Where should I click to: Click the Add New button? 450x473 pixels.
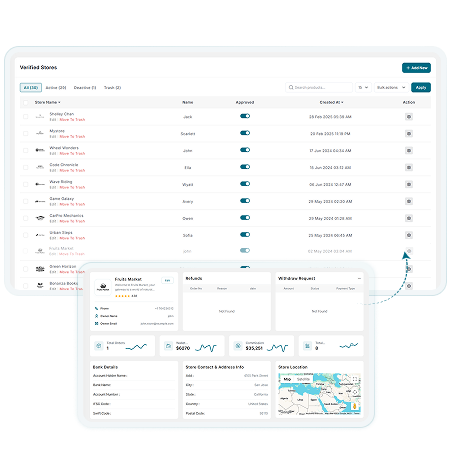click(416, 68)
